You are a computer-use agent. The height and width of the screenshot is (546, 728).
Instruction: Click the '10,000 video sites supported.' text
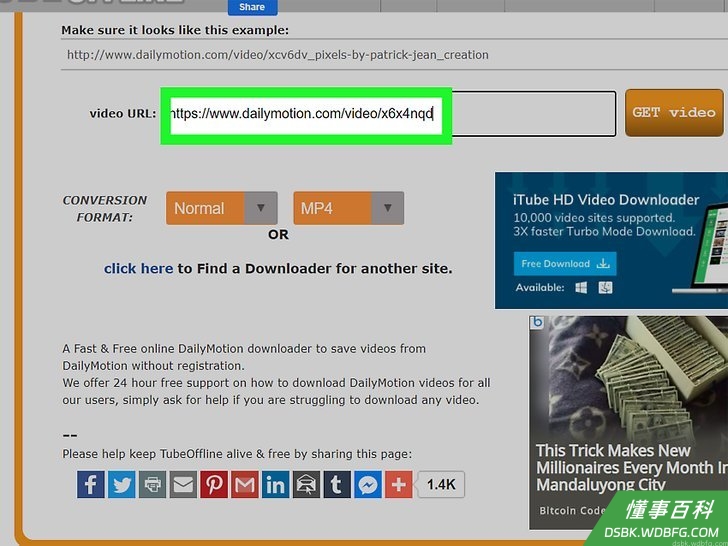[594, 218]
